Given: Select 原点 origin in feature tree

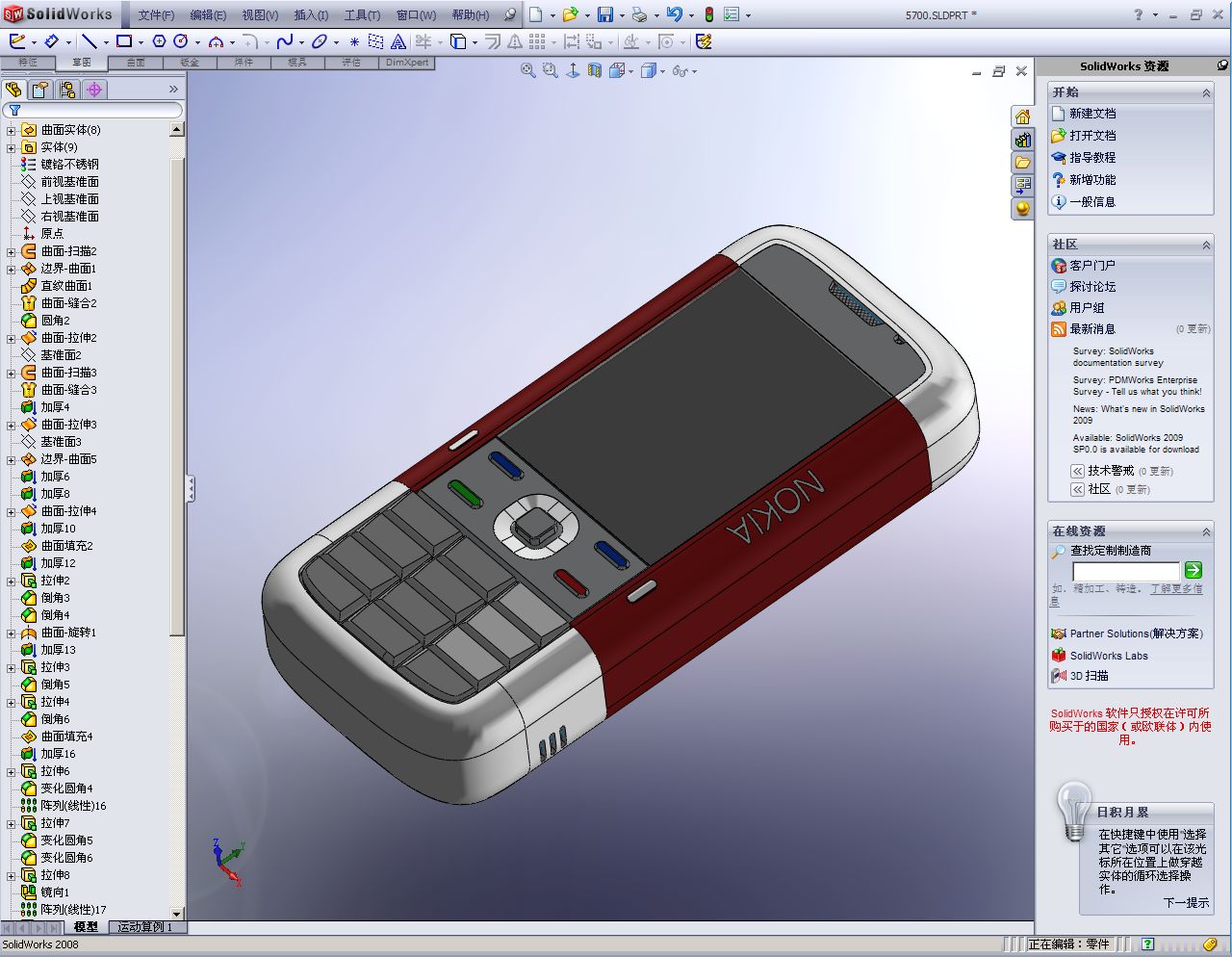Looking at the screenshot, I should [x=52, y=234].
